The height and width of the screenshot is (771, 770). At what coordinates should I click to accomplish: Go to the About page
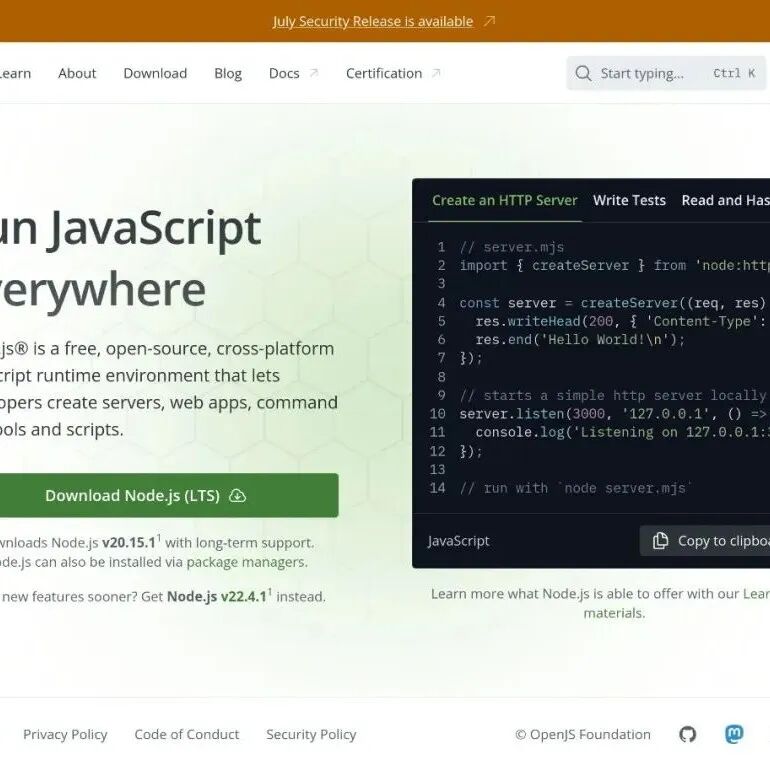[77, 73]
